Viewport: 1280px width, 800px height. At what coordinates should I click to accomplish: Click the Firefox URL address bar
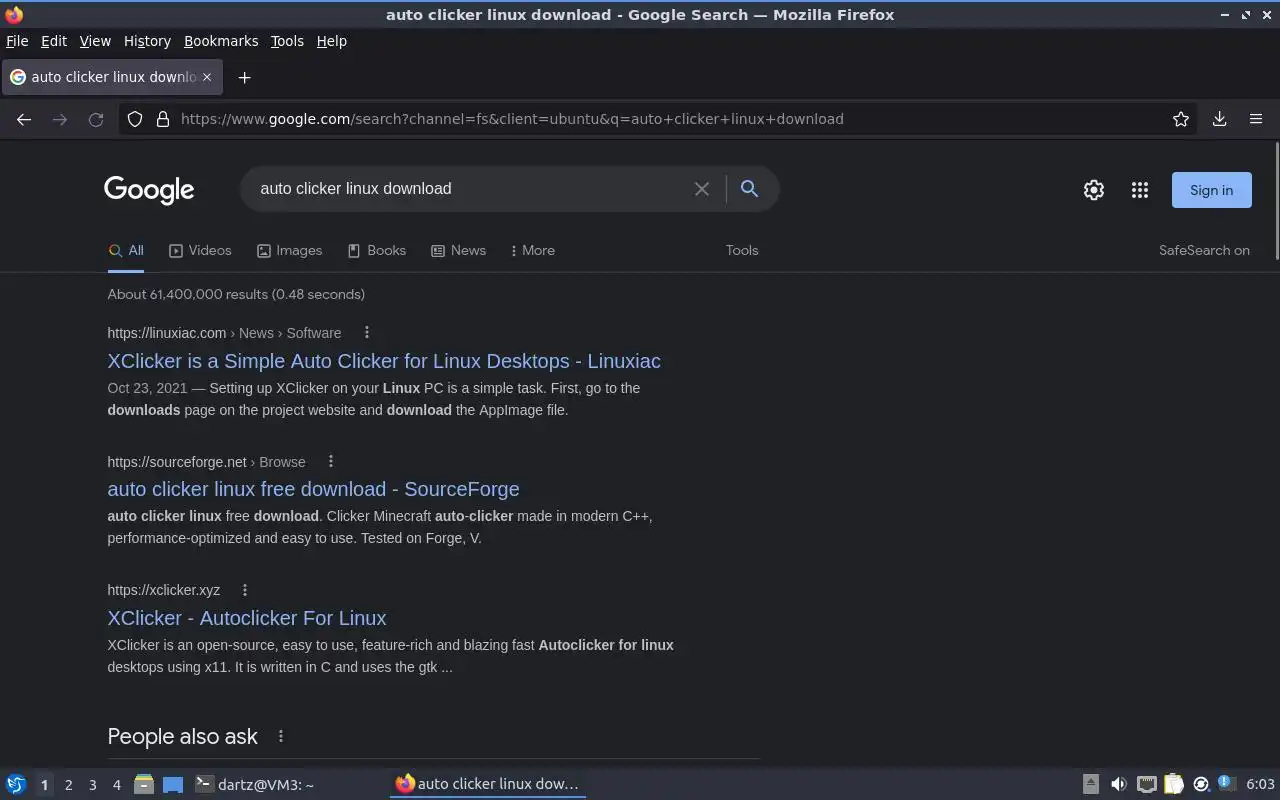tap(660, 119)
